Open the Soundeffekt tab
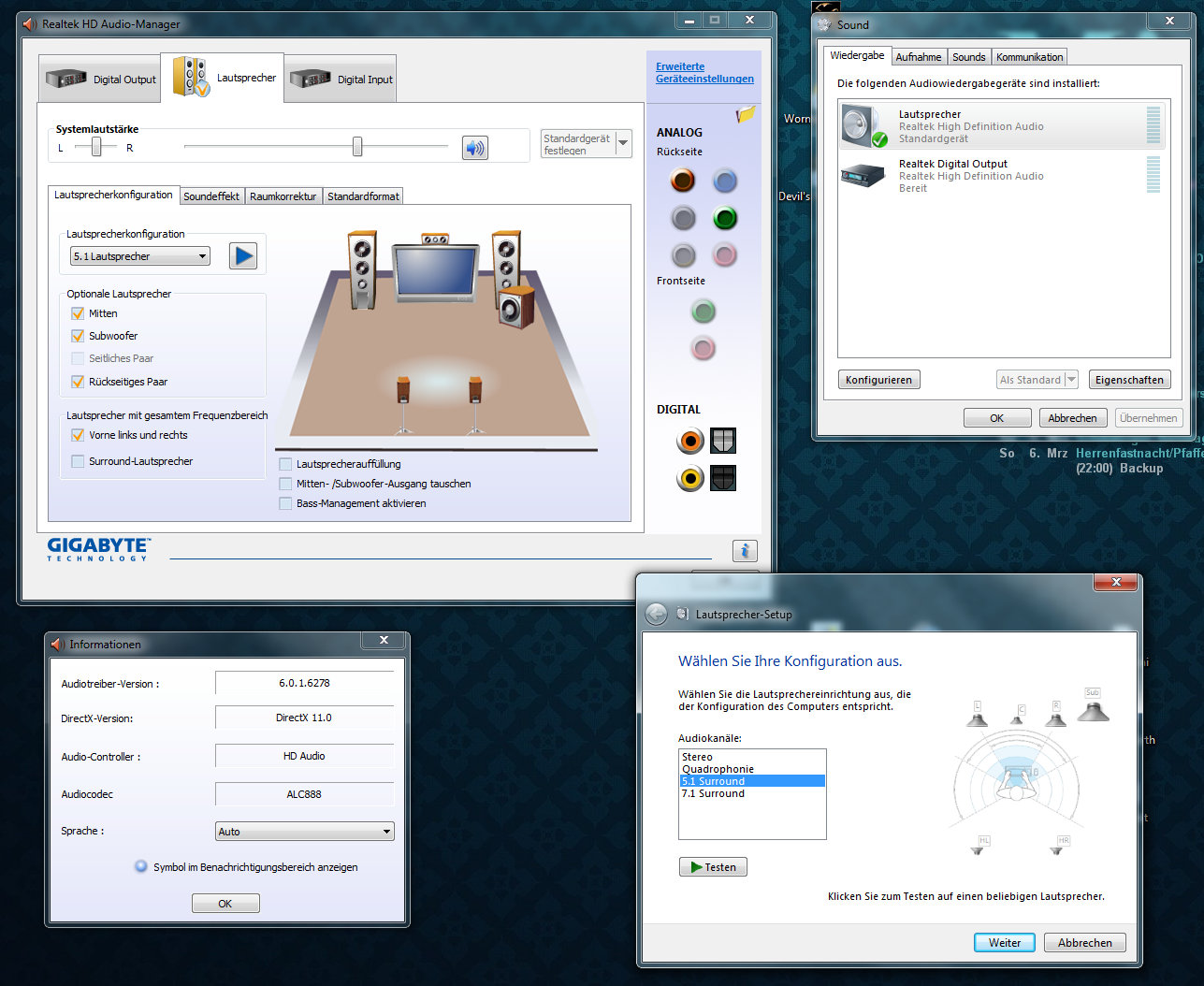Screen dimensions: 1204x986 click(x=211, y=196)
